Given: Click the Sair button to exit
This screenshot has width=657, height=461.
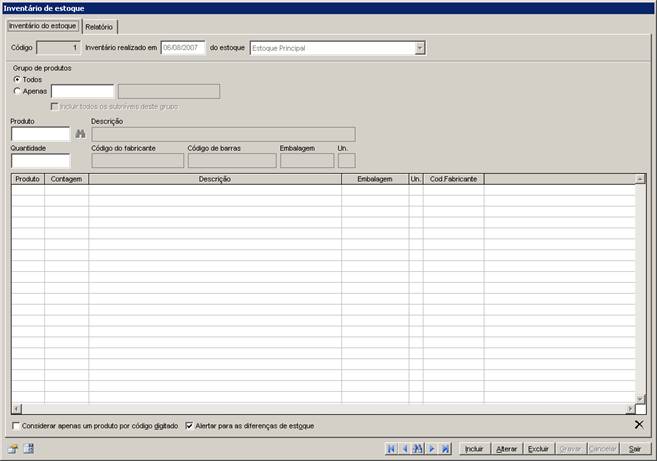Looking at the screenshot, I should 635,449.
